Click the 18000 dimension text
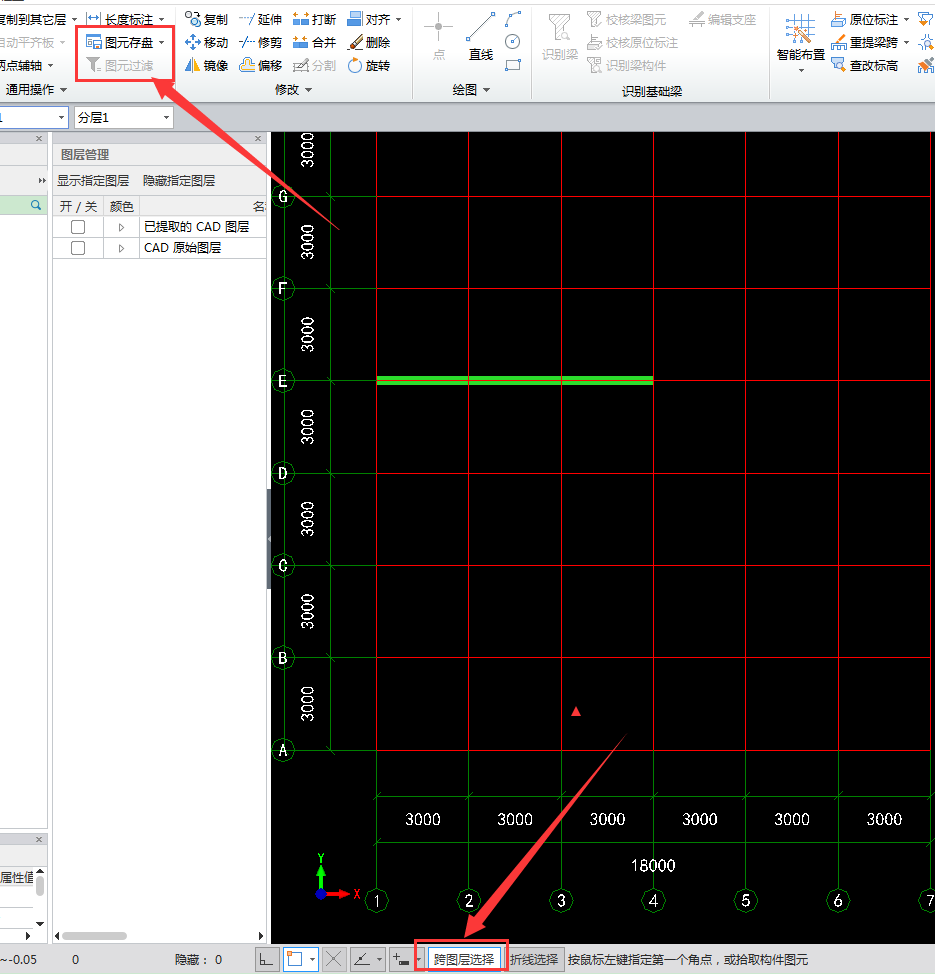935x974 pixels. click(653, 865)
